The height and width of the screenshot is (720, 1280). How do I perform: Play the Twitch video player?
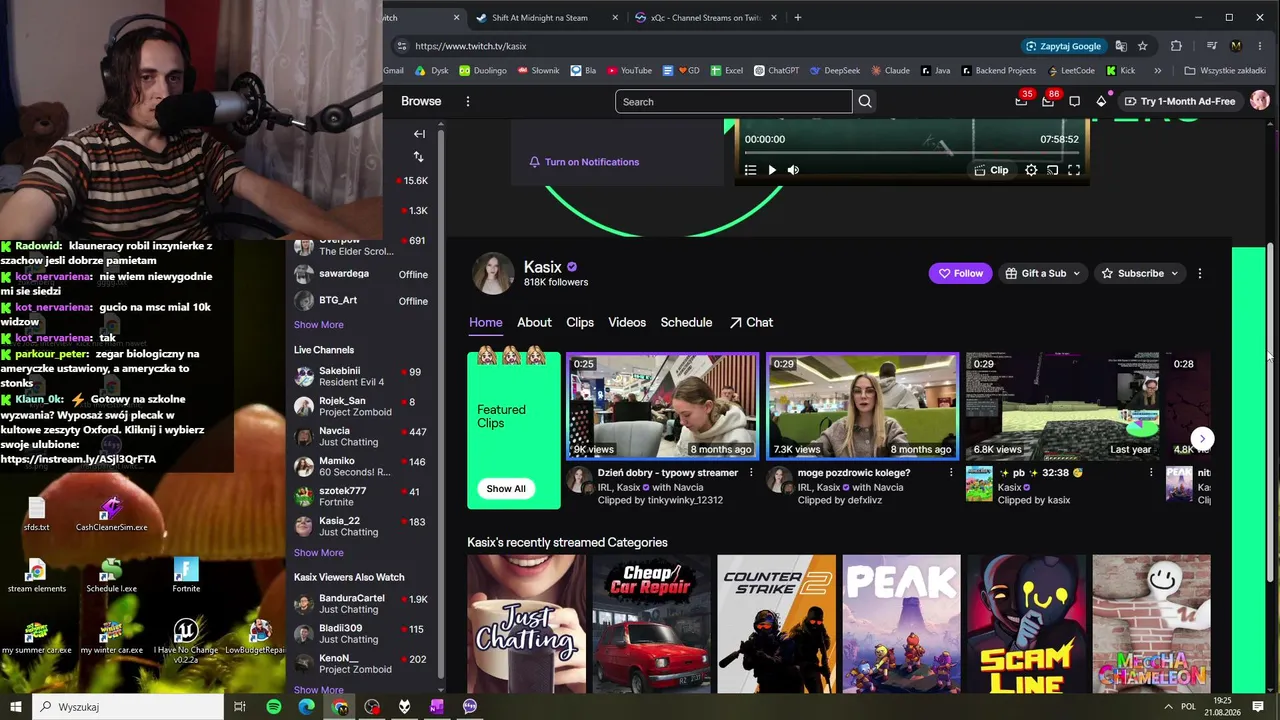coord(772,170)
